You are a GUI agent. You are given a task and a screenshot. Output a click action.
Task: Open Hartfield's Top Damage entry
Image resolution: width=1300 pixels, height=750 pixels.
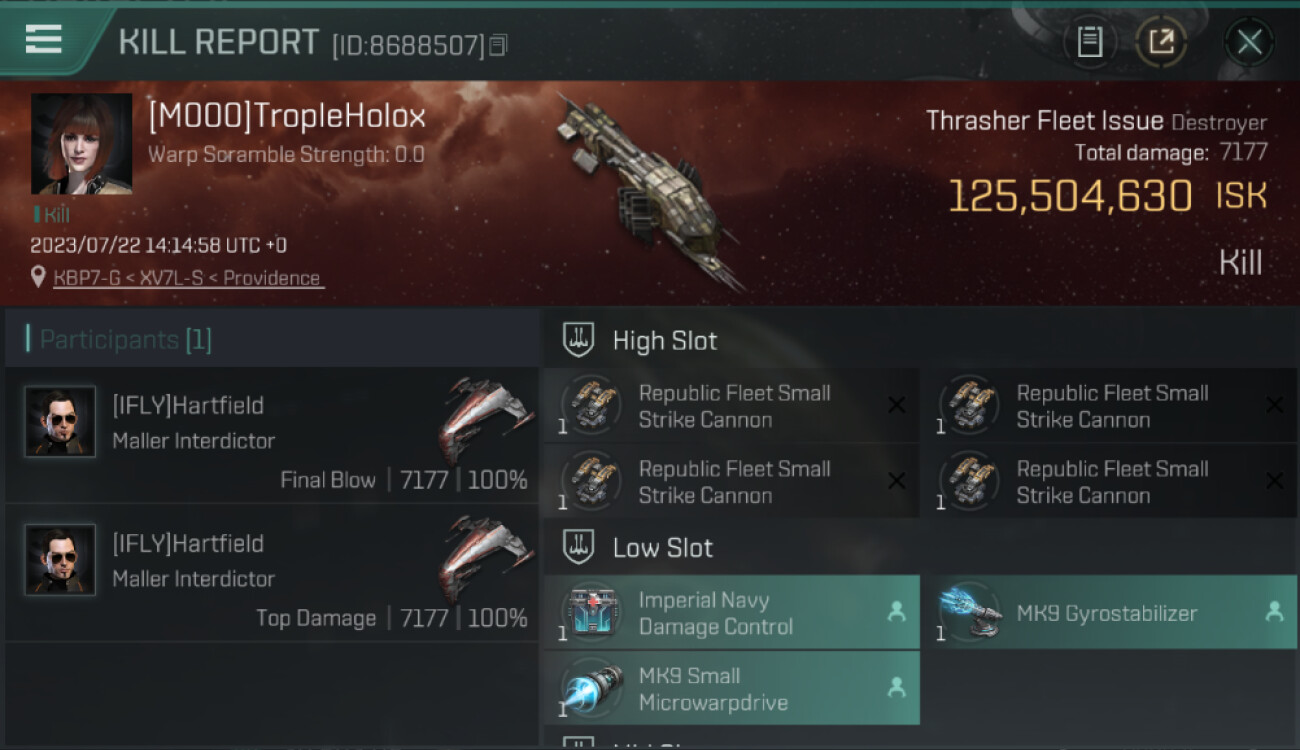(271, 573)
